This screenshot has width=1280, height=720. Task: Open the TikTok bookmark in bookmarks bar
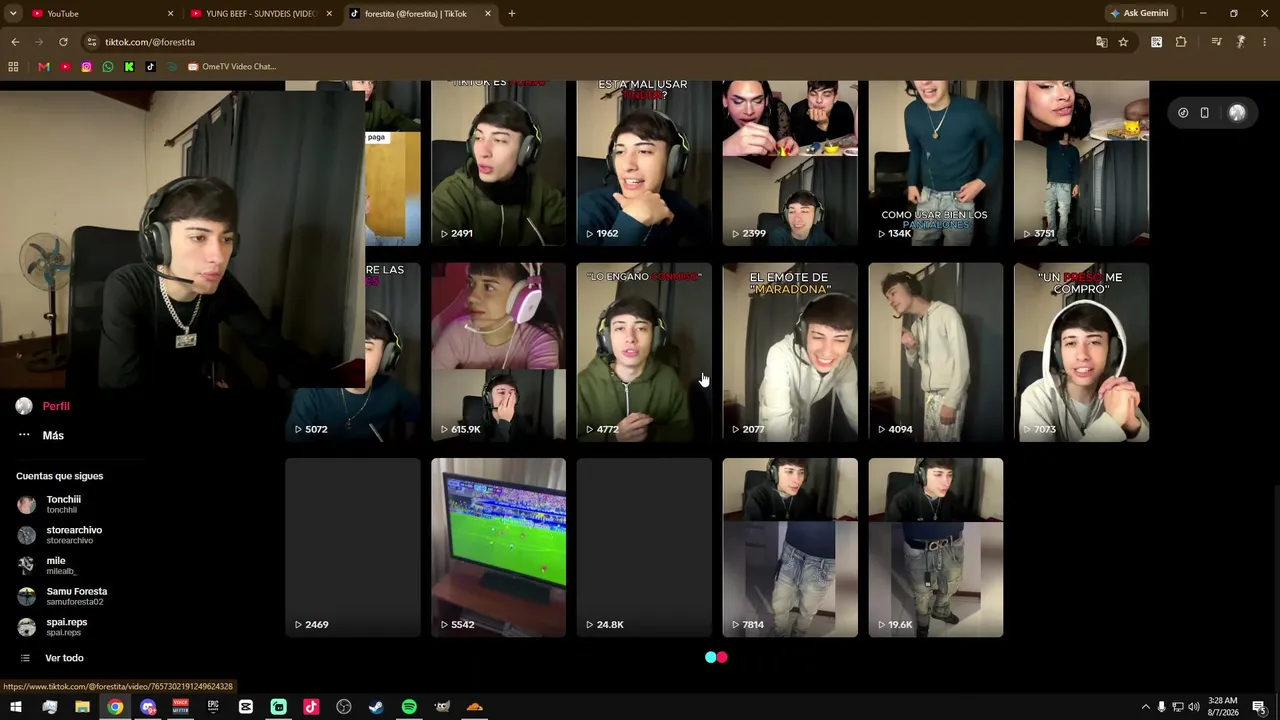click(150, 67)
